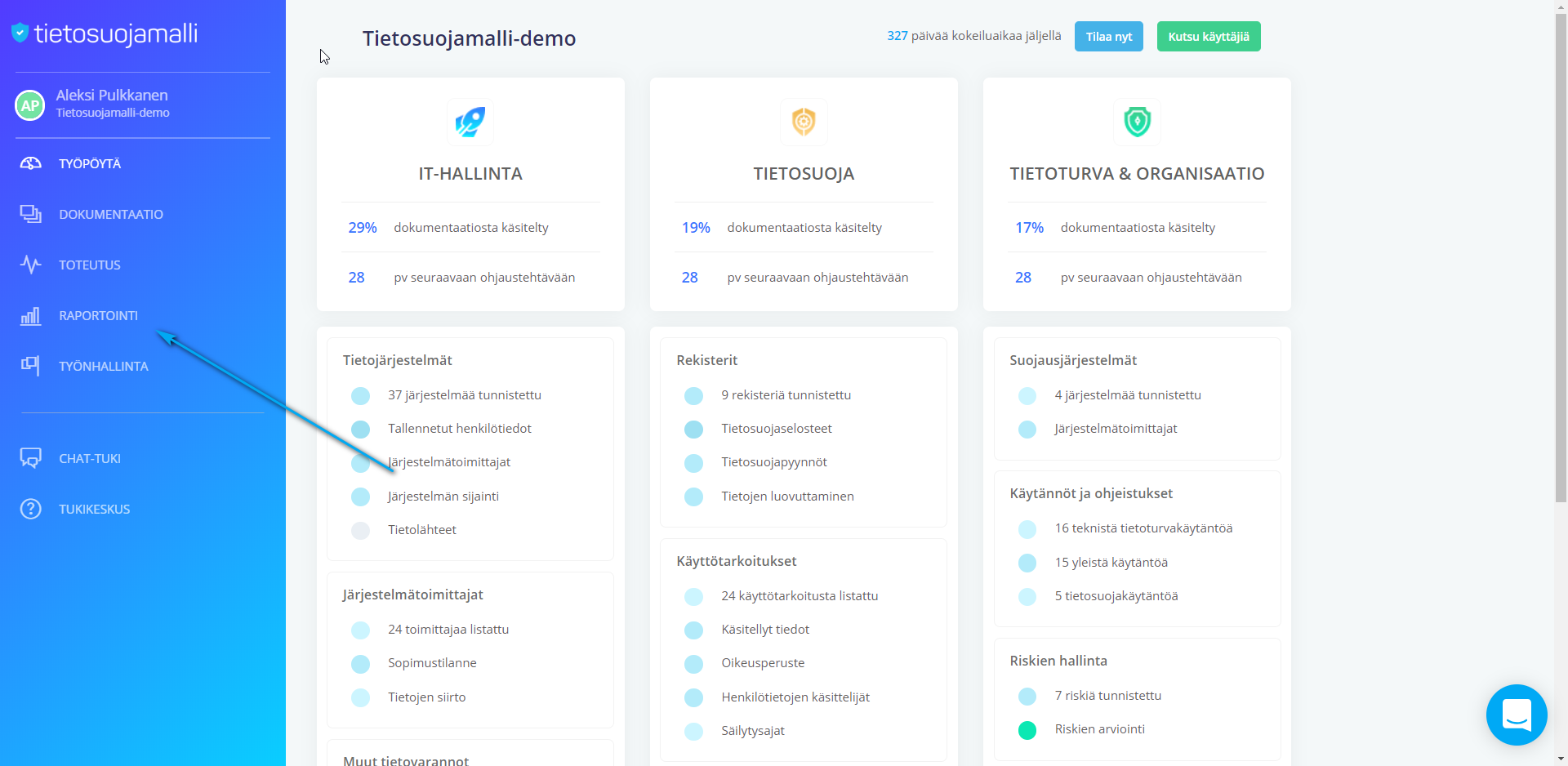
Task: Click the Tietosuojamalli-demo page heading
Action: (469, 38)
